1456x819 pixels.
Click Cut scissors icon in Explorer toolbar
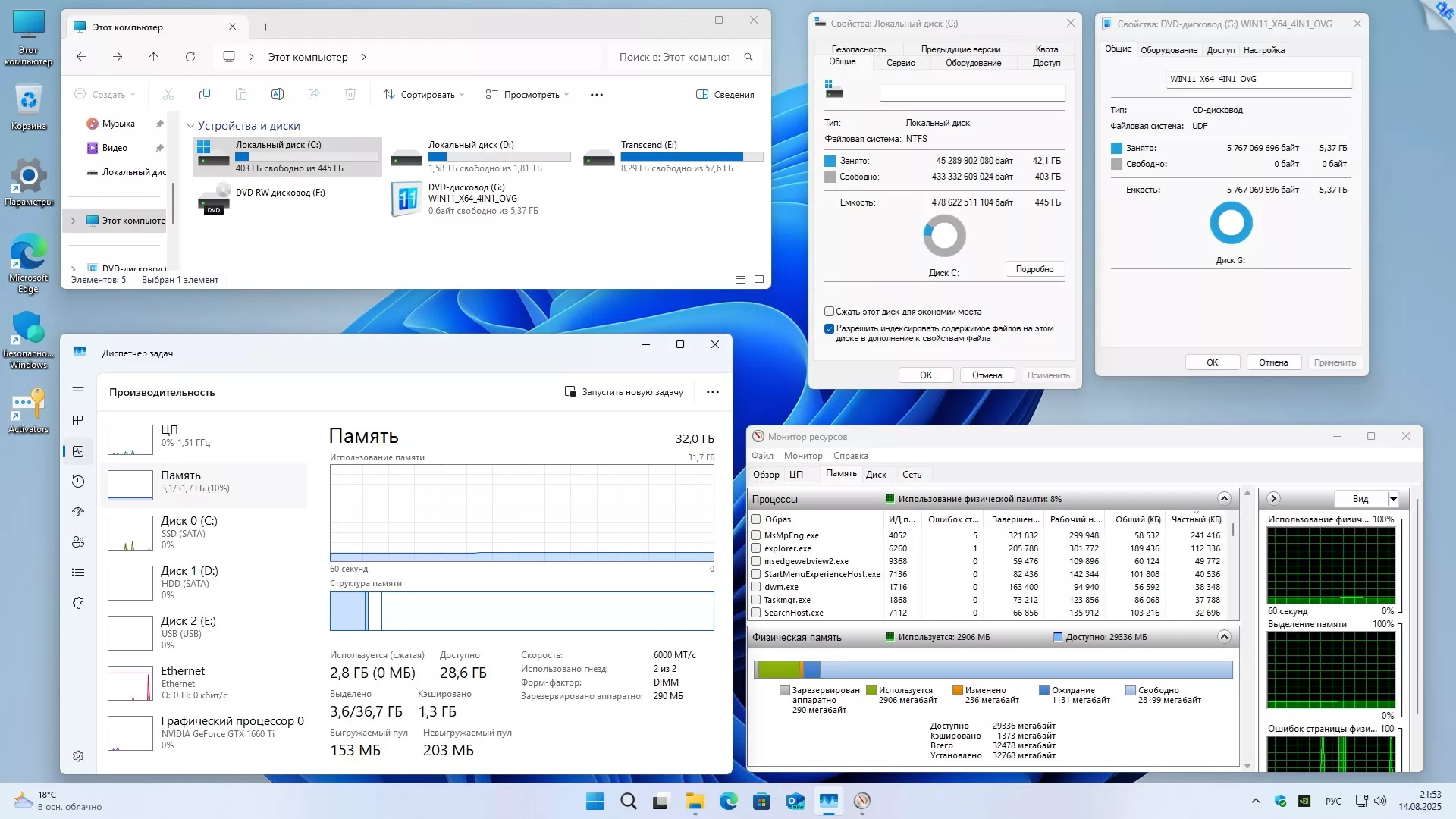(x=168, y=95)
